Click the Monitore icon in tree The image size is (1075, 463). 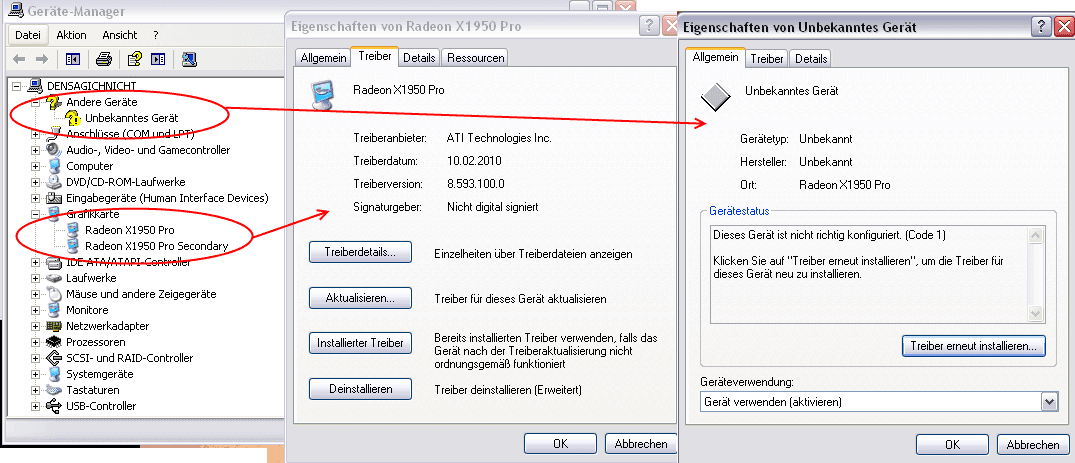pyautogui.click(x=54, y=310)
